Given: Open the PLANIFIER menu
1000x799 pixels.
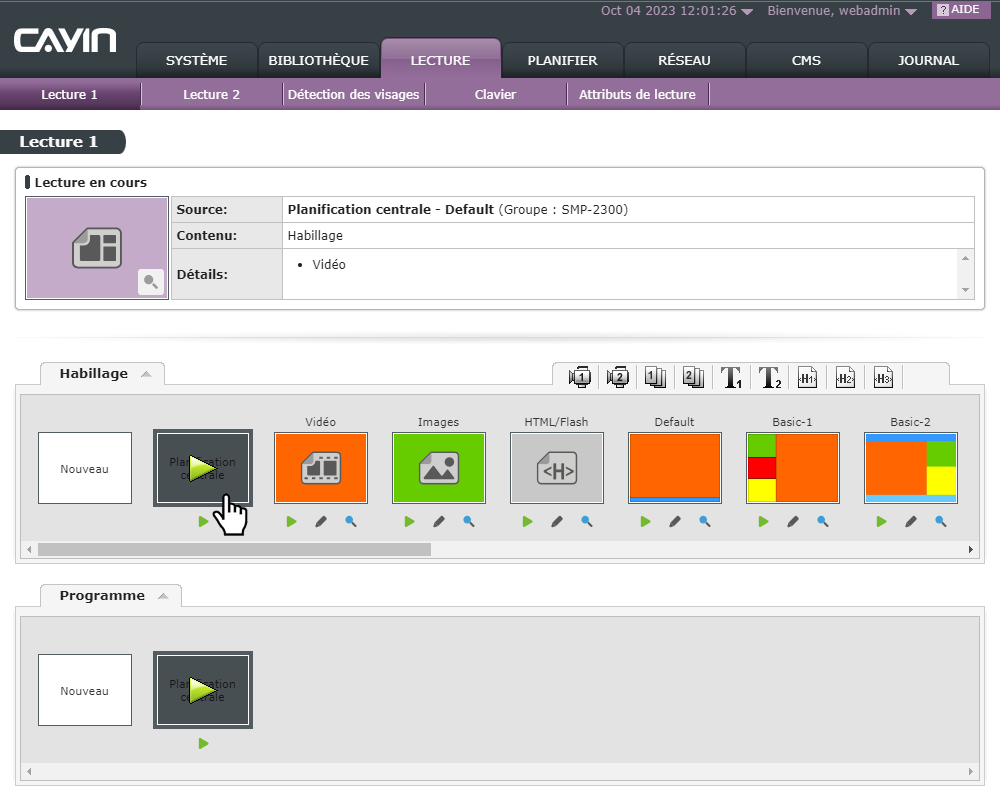Looking at the screenshot, I should [x=562, y=60].
